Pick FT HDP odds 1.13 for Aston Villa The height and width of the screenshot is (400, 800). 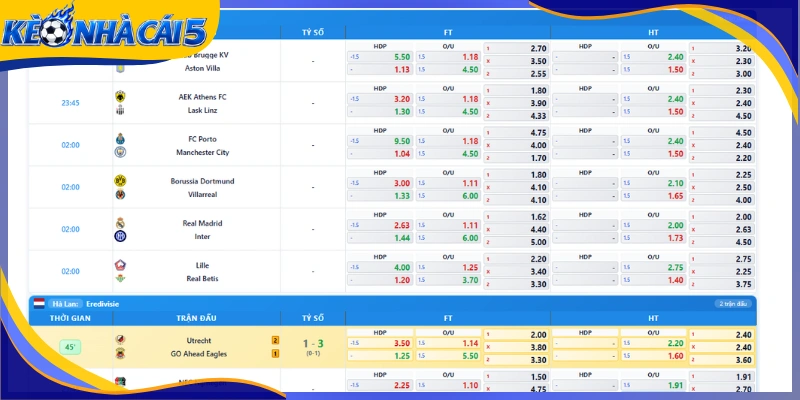(381, 70)
